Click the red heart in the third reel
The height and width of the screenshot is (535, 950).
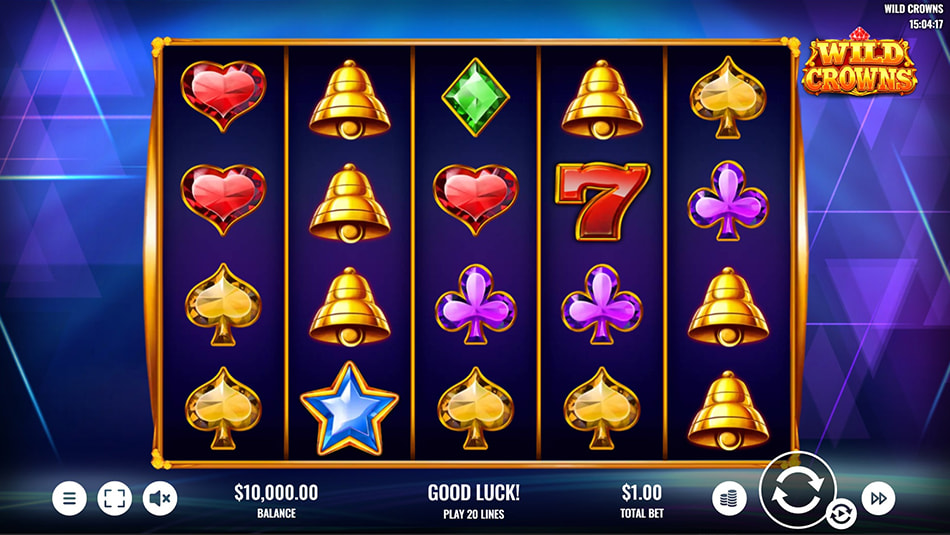click(x=476, y=199)
